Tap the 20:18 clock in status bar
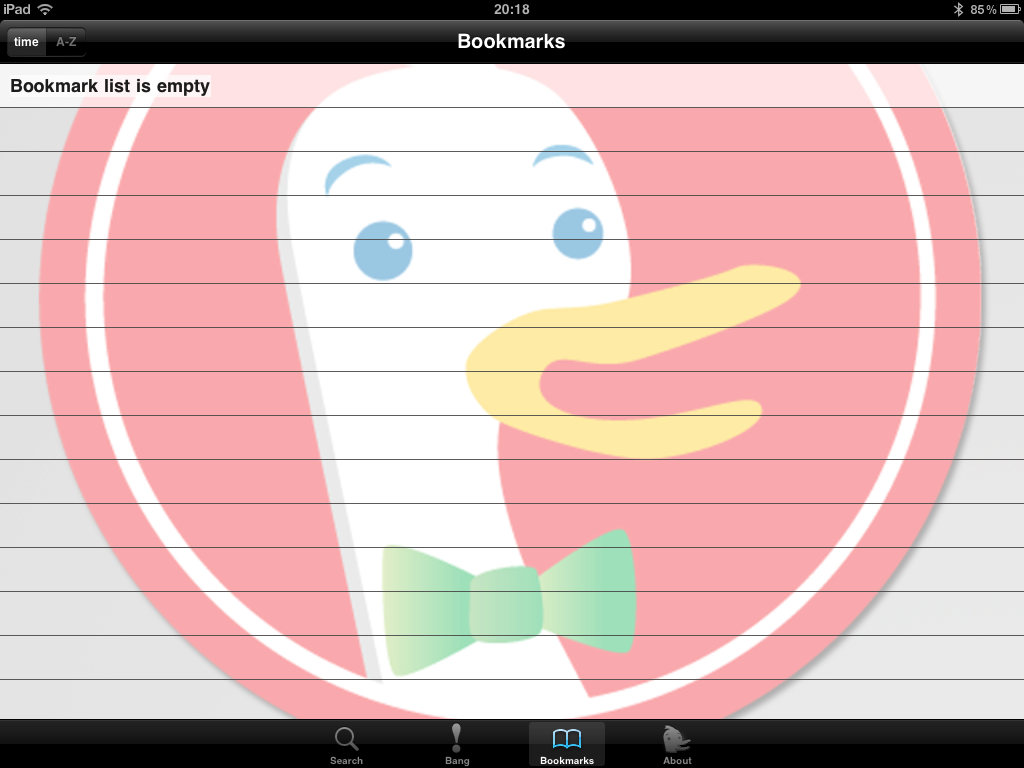The image size is (1024, 768). (x=511, y=9)
